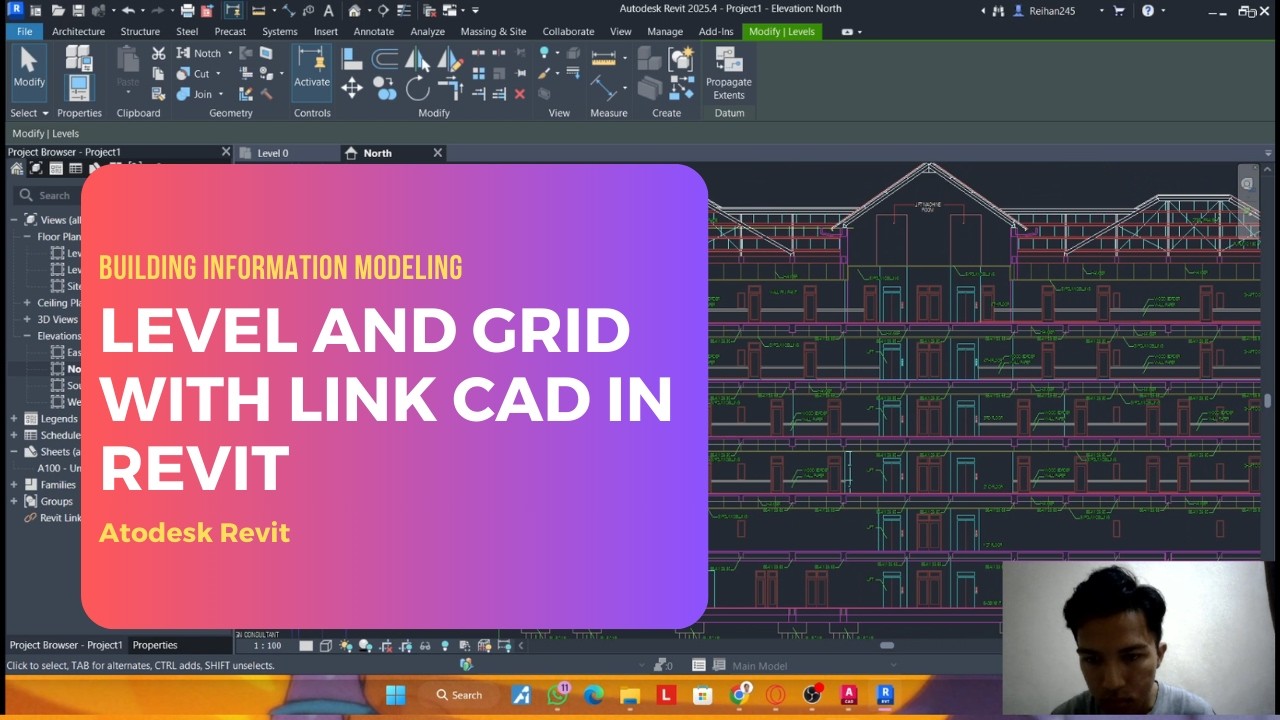This screenshot has height=720, width=1280.
Task: Click the Default 3D View house icon
Action: tap(354, 10)
